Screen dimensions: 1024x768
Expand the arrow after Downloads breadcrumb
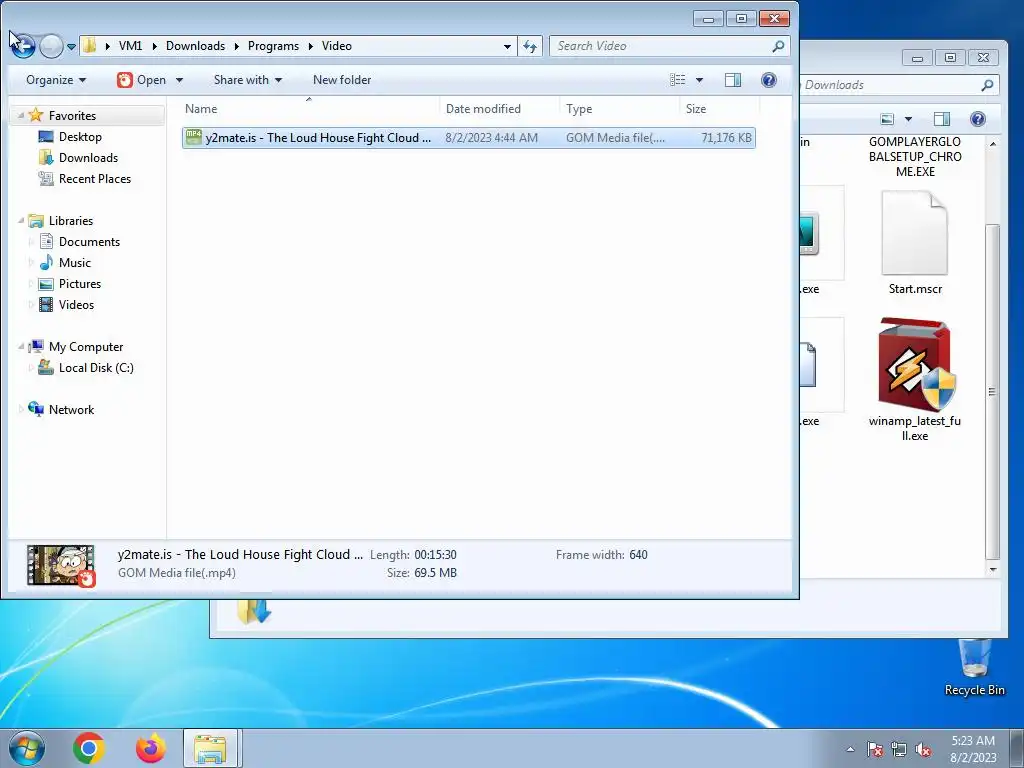coord(236,46)
